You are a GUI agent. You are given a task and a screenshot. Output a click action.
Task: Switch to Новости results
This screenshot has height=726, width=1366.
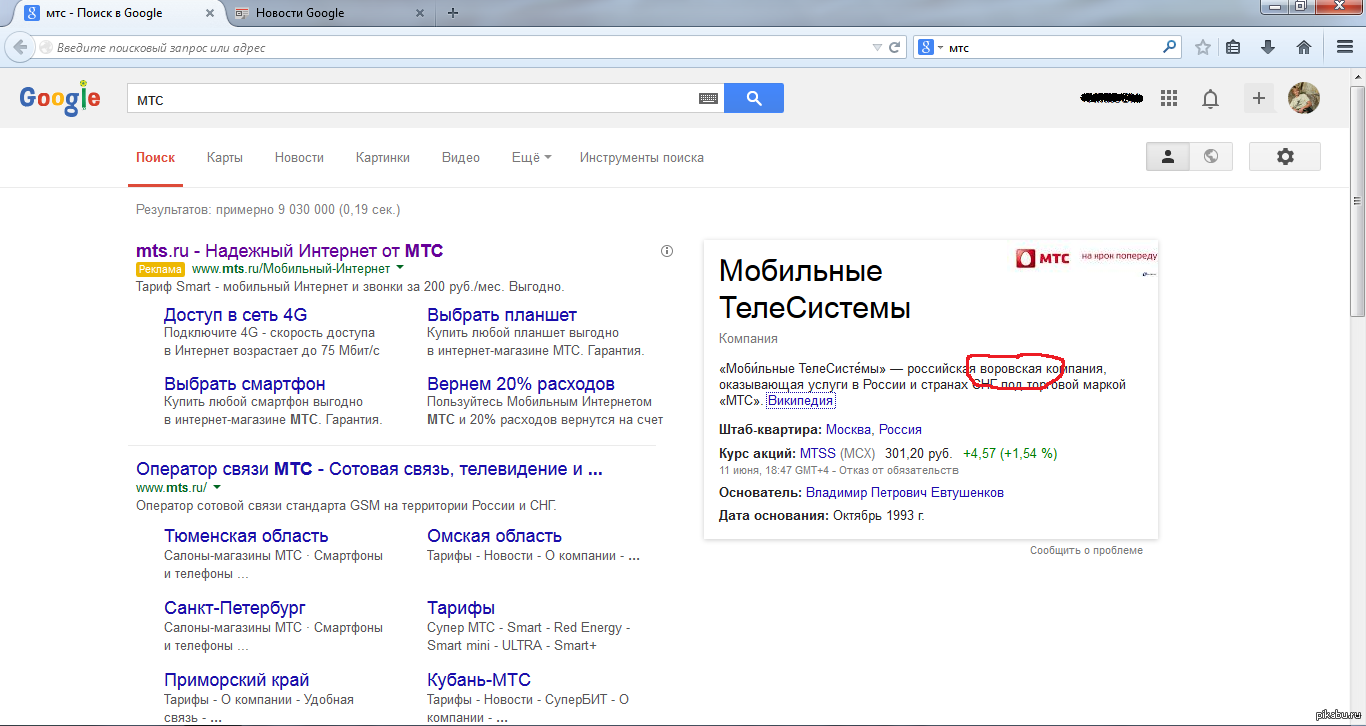click(x=299, y=158)
